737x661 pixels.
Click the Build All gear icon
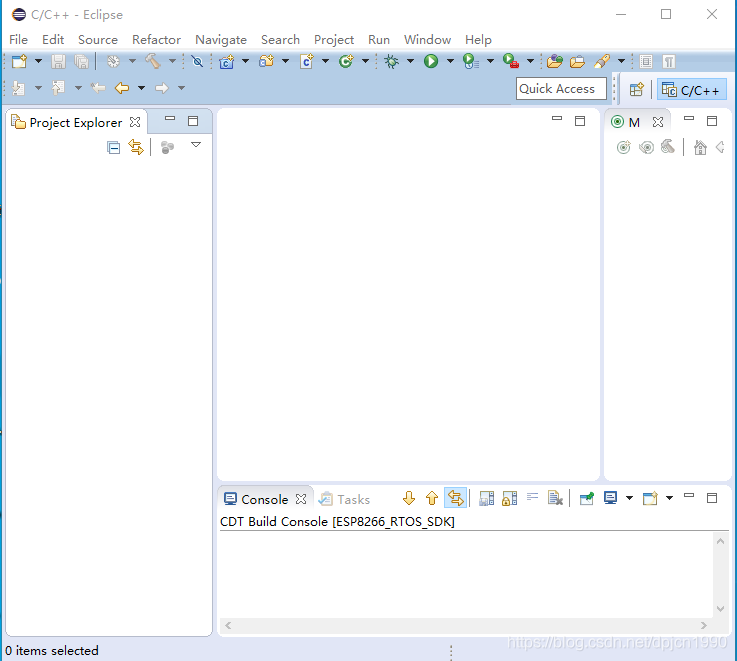point(113,62)
